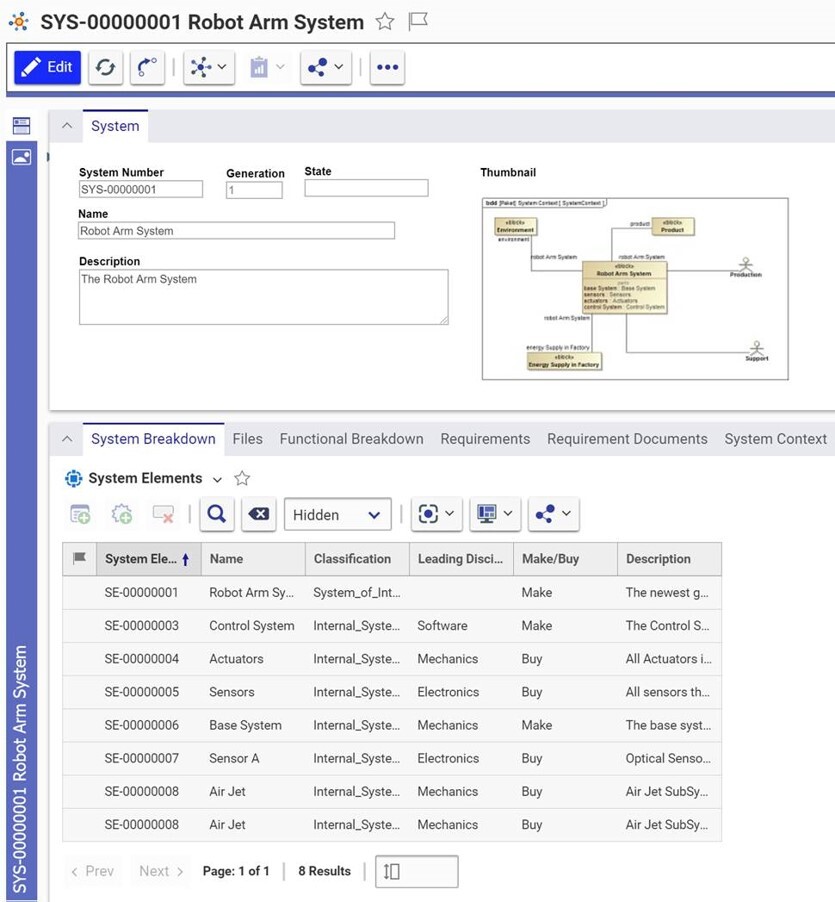Click the blue Edit button
Screen dimensions: 835x902
[47, 67]
